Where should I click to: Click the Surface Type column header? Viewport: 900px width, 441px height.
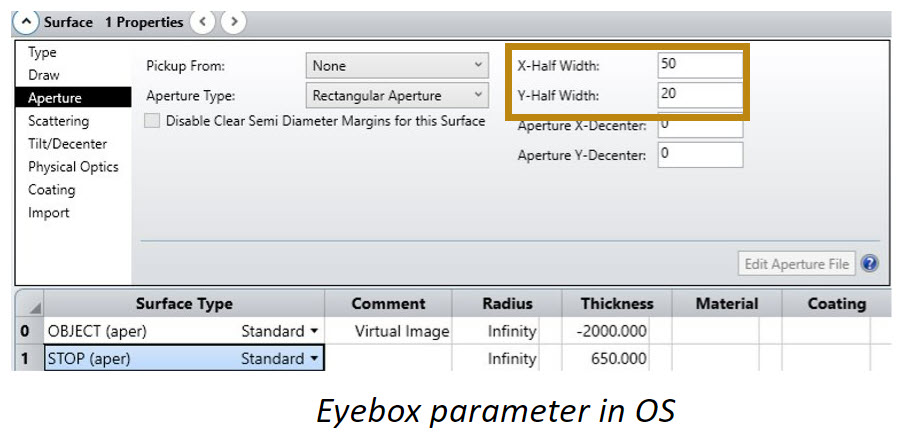[x=184, y=303]
